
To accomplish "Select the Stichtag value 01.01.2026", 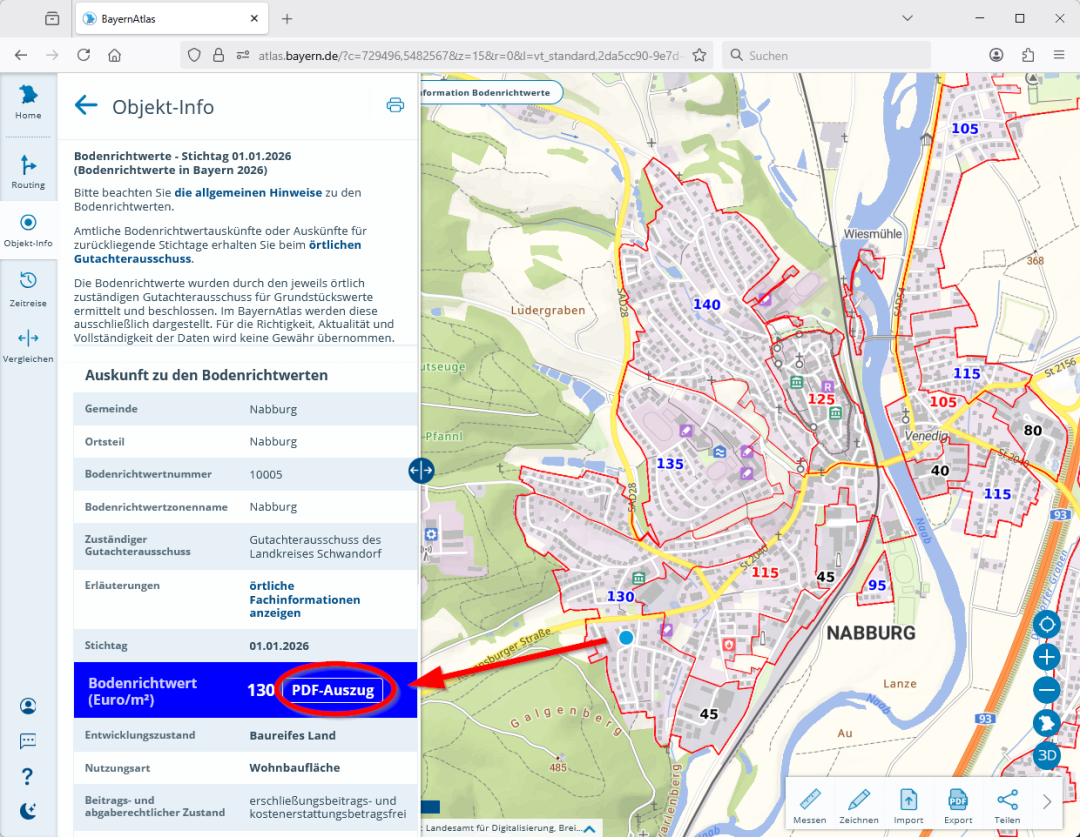I will [279, 646].
